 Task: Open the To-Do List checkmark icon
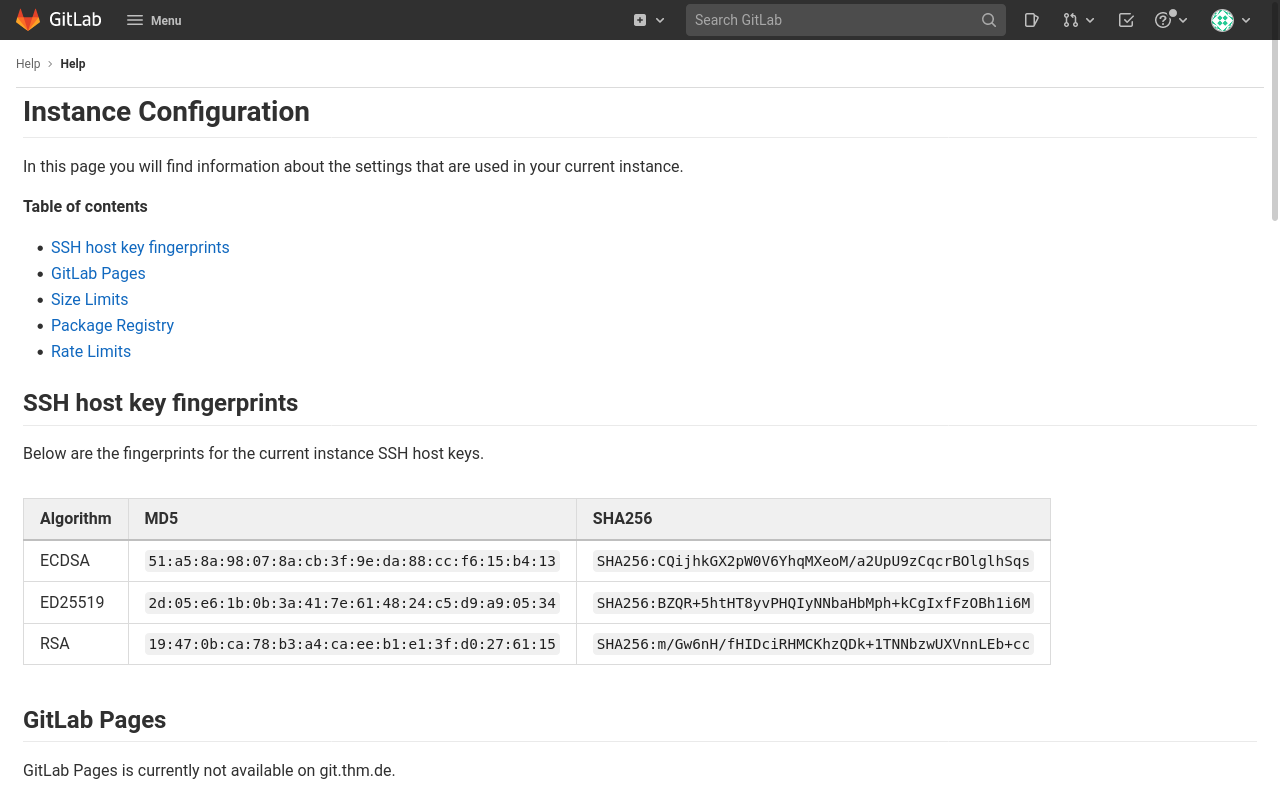point(1126,20)
